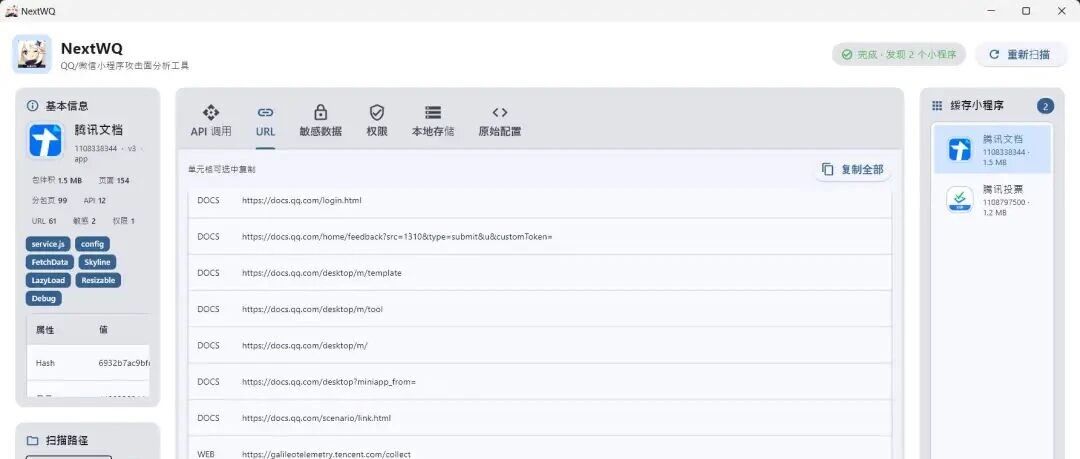Open the 敏感数据 tab
Image resolution: width=1080 pixels, height=459 pixels.
pos(320,119)
